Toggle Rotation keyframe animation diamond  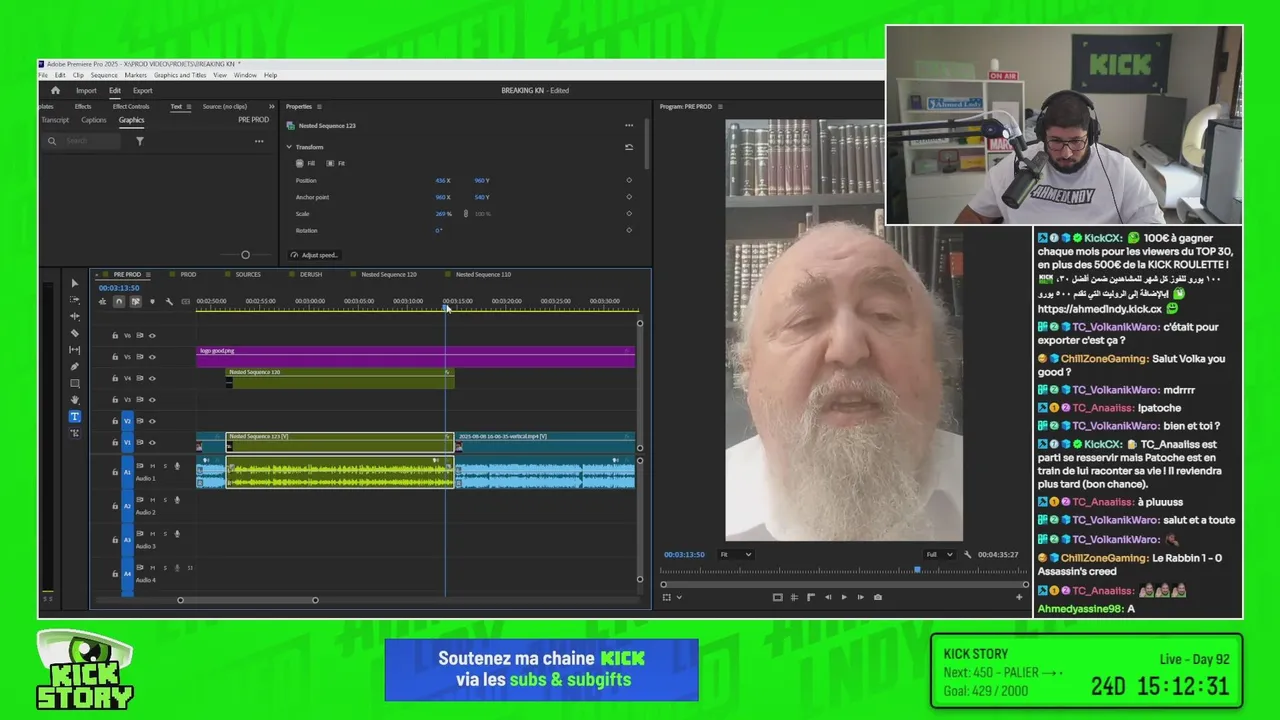[629, 230]
